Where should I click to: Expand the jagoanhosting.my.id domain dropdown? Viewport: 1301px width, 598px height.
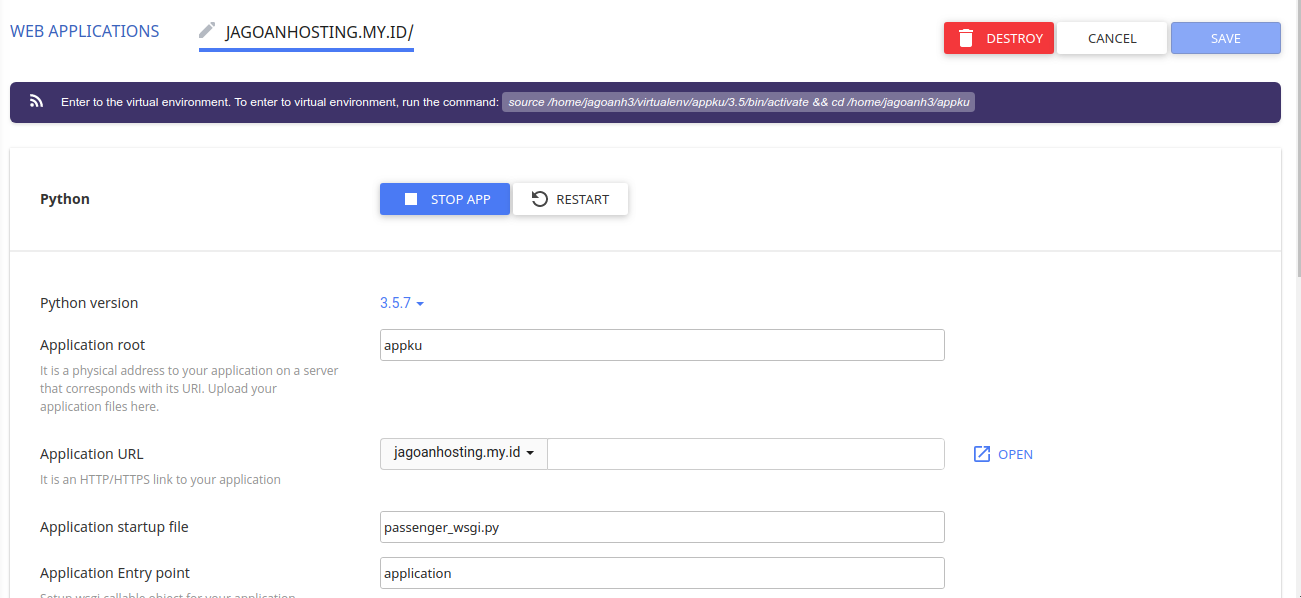click(464, 453)
